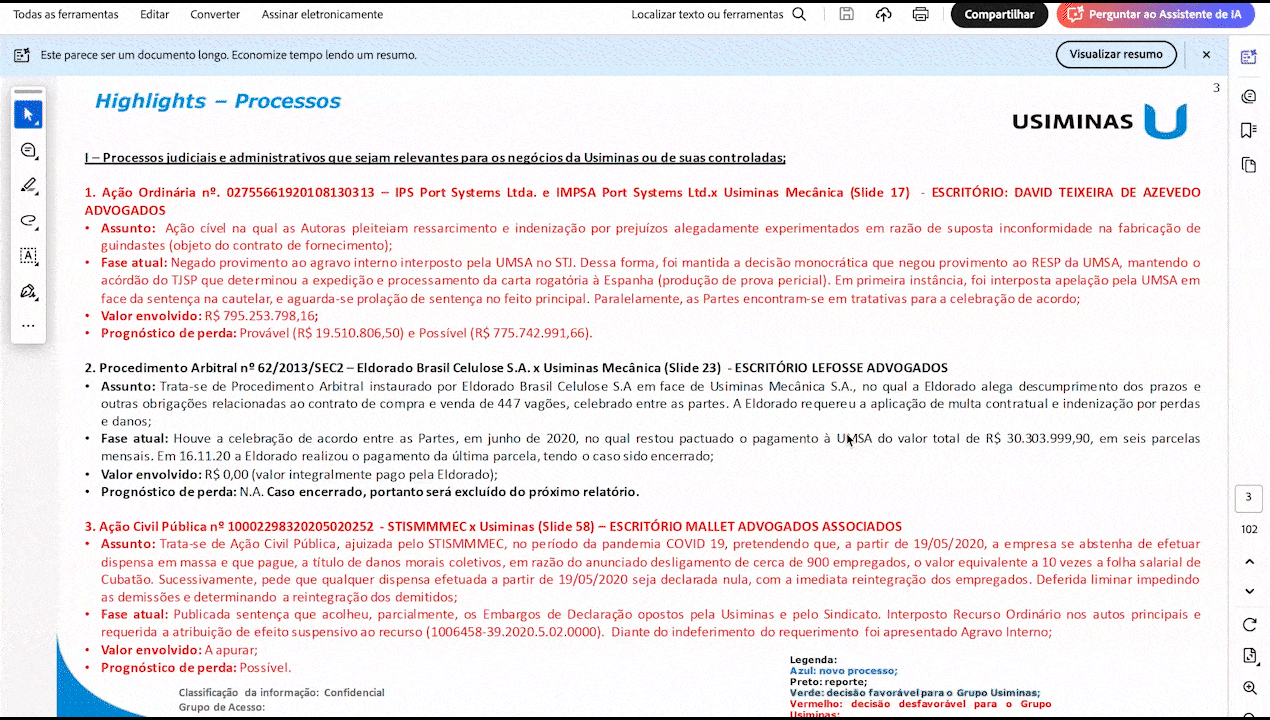Activate the freehand draw lasso tool

pyautogui.click(x=28, y=221)
